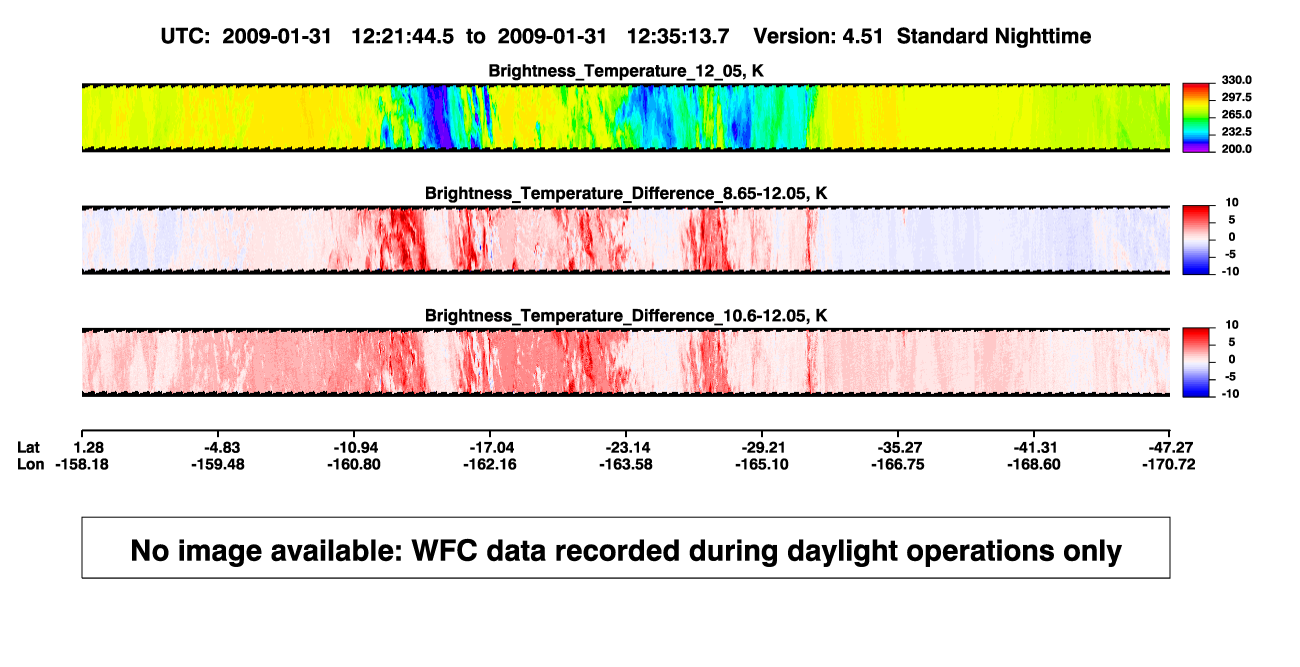Click the title 'Brightness_Temperature_12_05, K'
The height and width of the screenshot is (667, 1300).
[626, 71]
